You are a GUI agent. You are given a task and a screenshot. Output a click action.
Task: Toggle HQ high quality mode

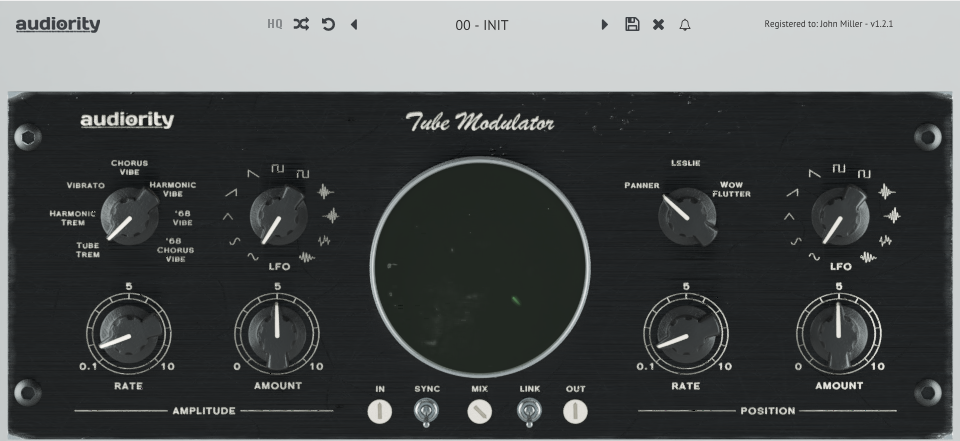click(x=275, y=24)
